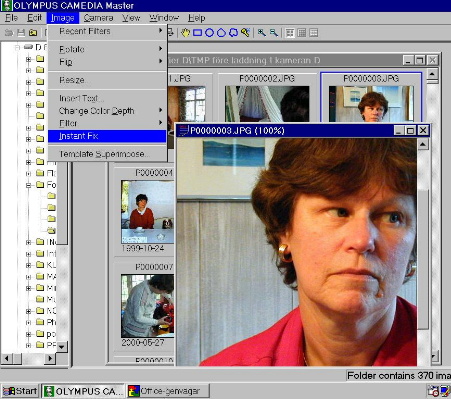Click the Zoom Out magnifier icon

pos(274,33)
